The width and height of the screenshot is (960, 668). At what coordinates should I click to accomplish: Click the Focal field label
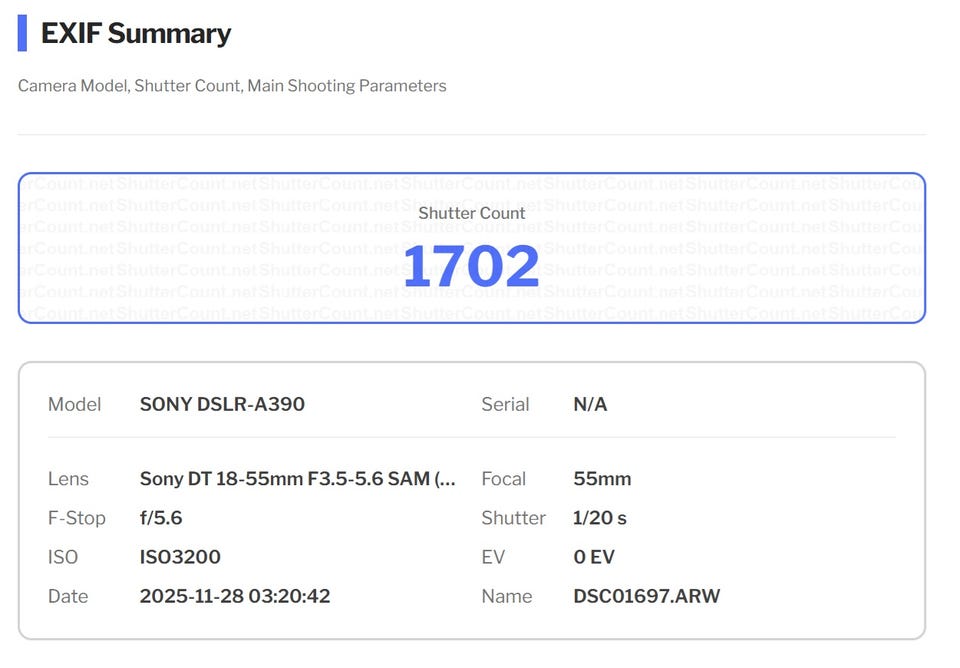[x=503, y=479]
